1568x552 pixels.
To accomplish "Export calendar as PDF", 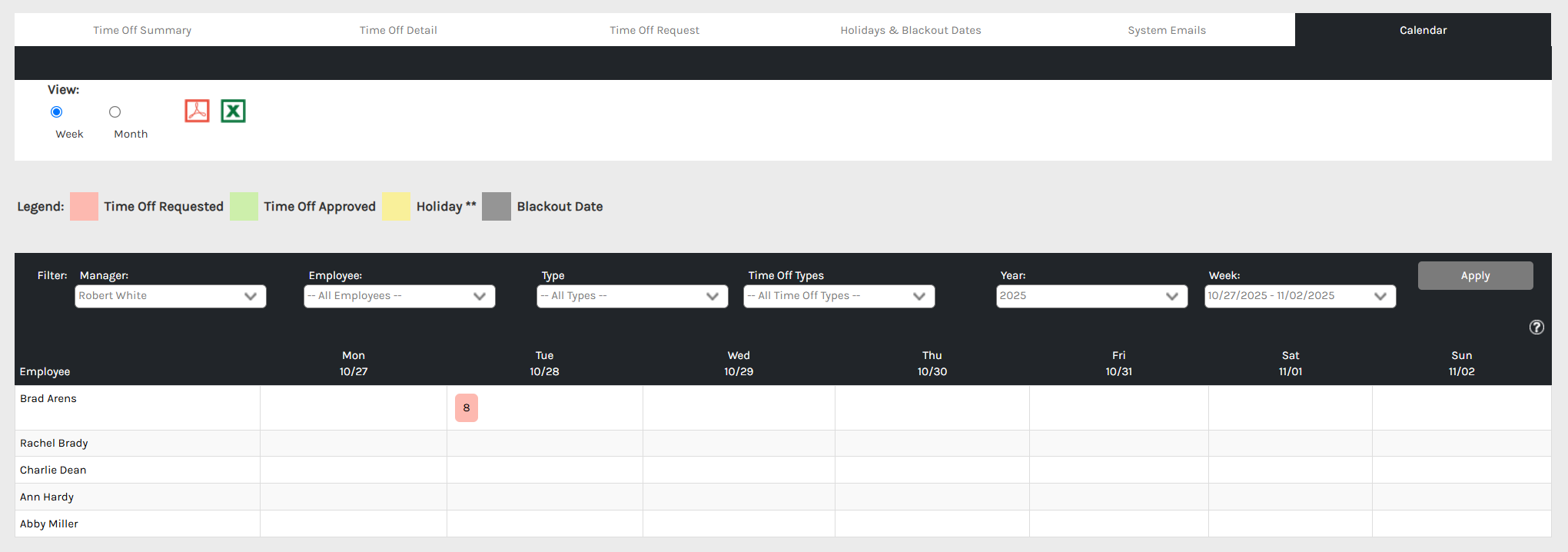I will click(197, 111).
